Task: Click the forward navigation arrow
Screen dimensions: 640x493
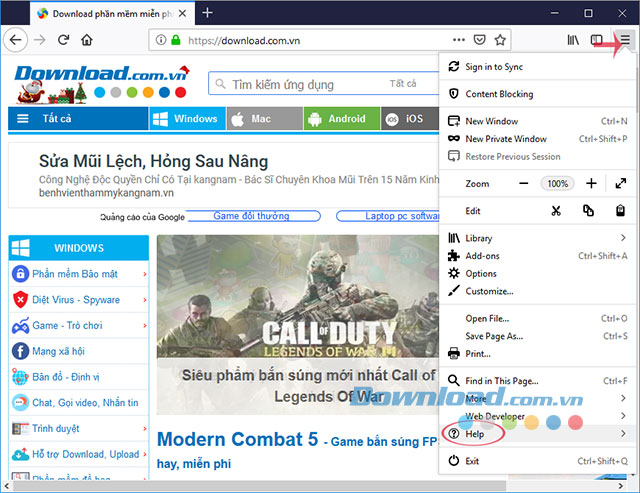Action: (40, 40)
